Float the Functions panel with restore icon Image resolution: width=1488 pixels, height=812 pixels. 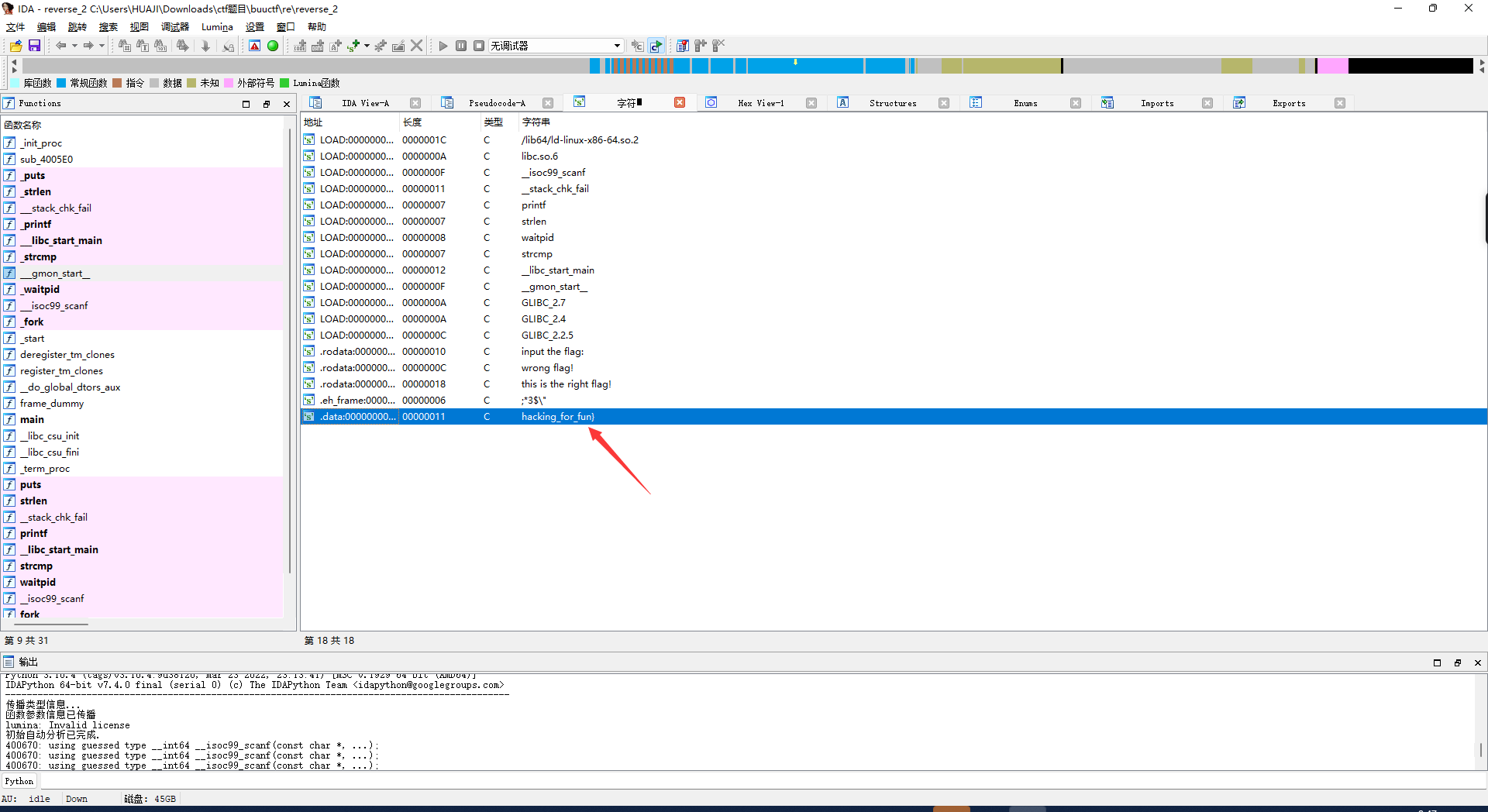pos(267,104)
